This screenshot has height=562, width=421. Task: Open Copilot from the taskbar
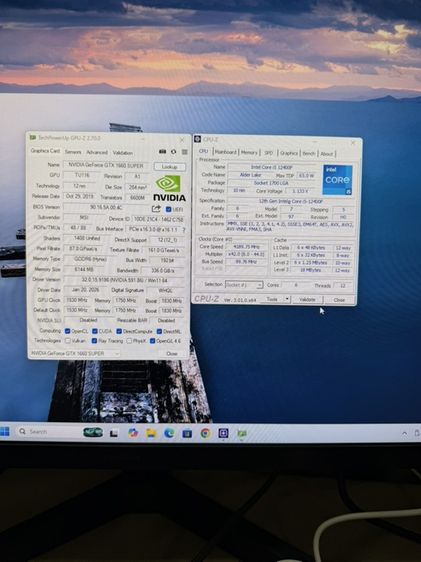(133, 433)
